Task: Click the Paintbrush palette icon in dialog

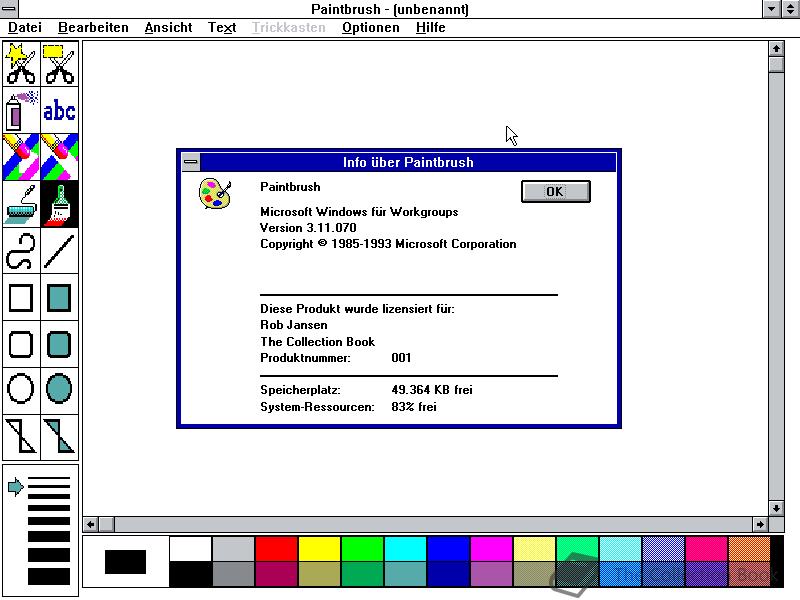Action: (x=215, y=193)
